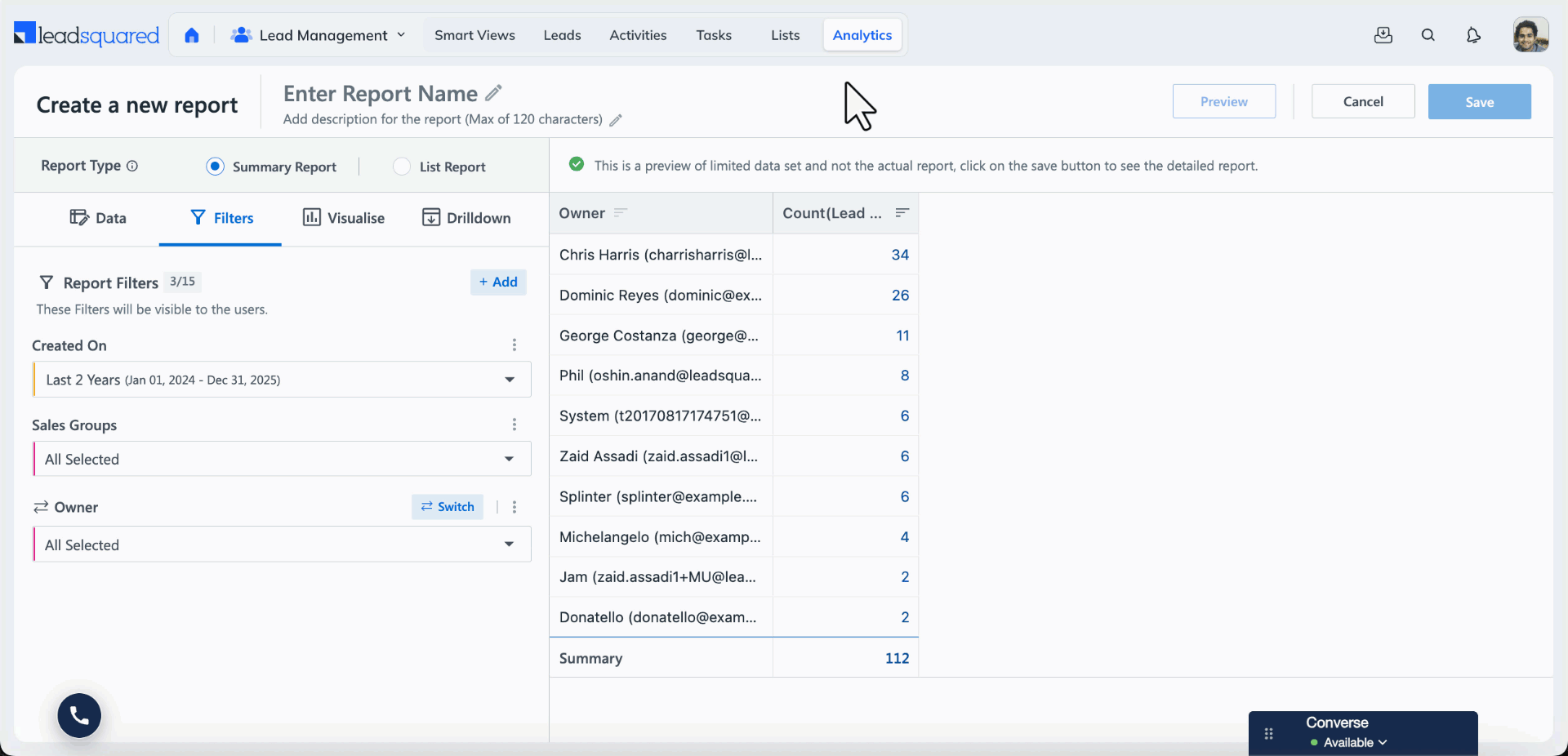Select the Dominic Reyes owner row

point(733,295)
